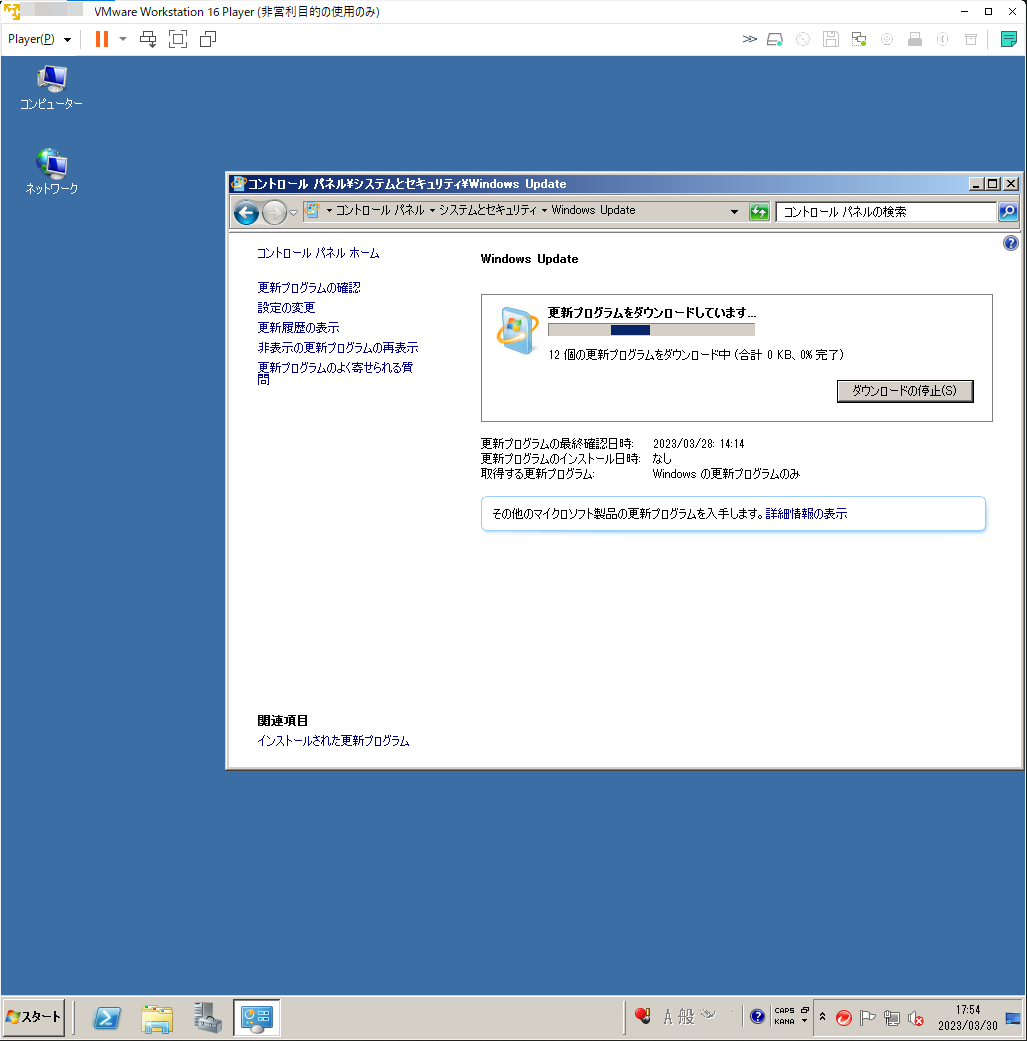Open the コンピューター desktop icon
The width and height of the screenshot is (1027, 1041).
(x=51, y=88)
